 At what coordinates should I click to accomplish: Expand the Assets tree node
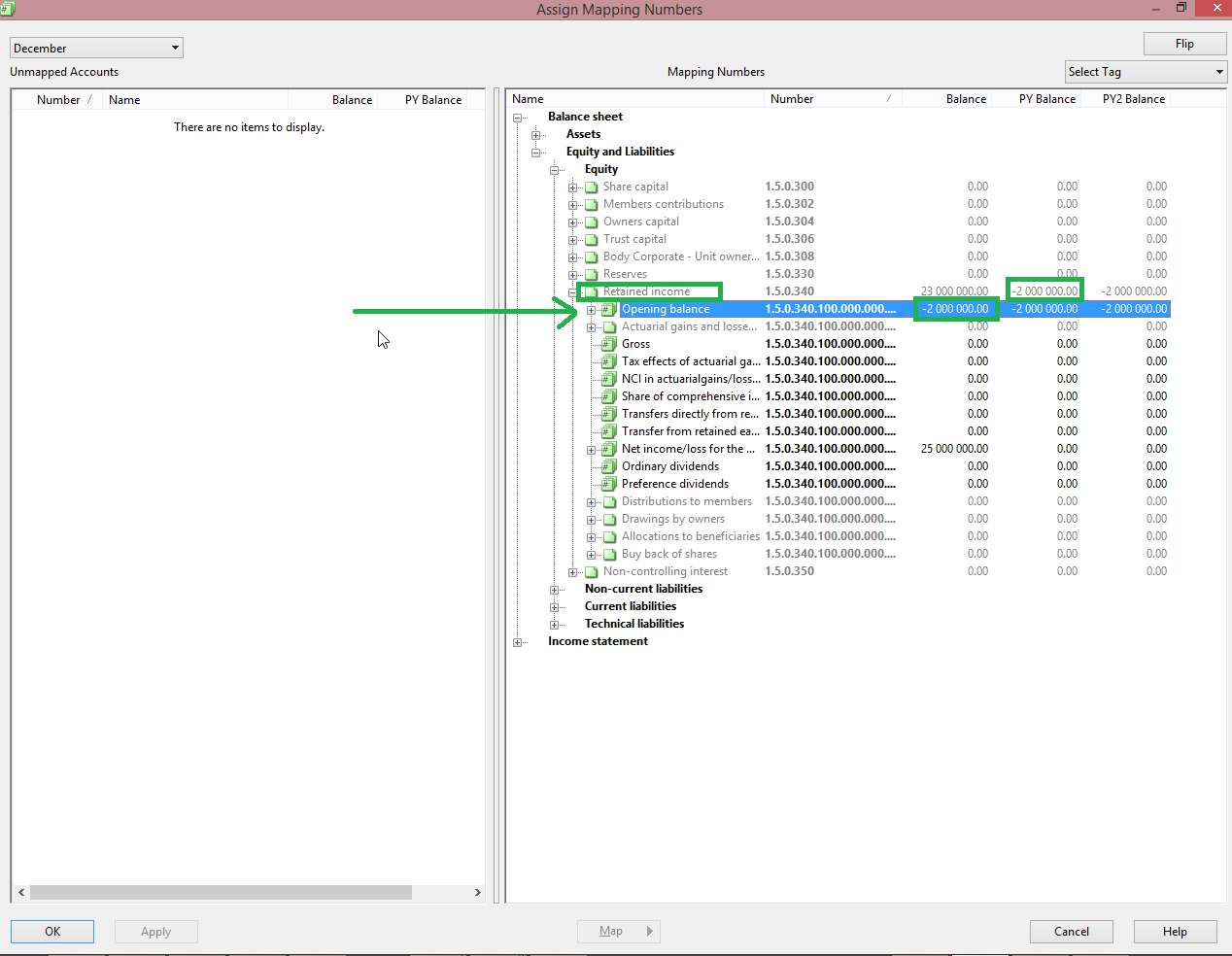coord(535,135)
